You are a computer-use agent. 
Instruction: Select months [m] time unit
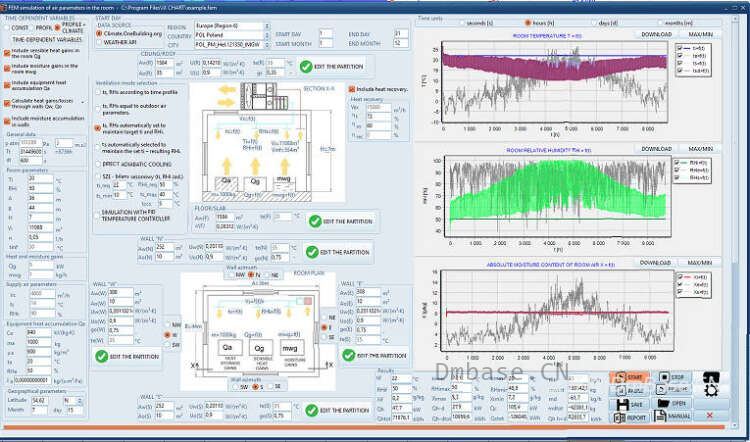[661, 23]
